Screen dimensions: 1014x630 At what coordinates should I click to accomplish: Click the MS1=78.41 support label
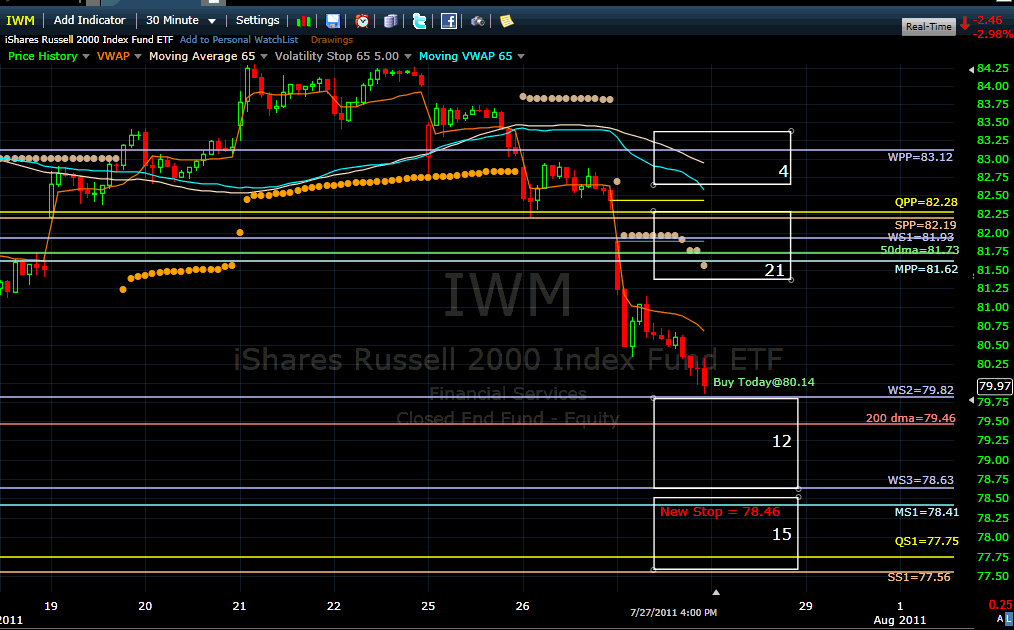[926, 512]
